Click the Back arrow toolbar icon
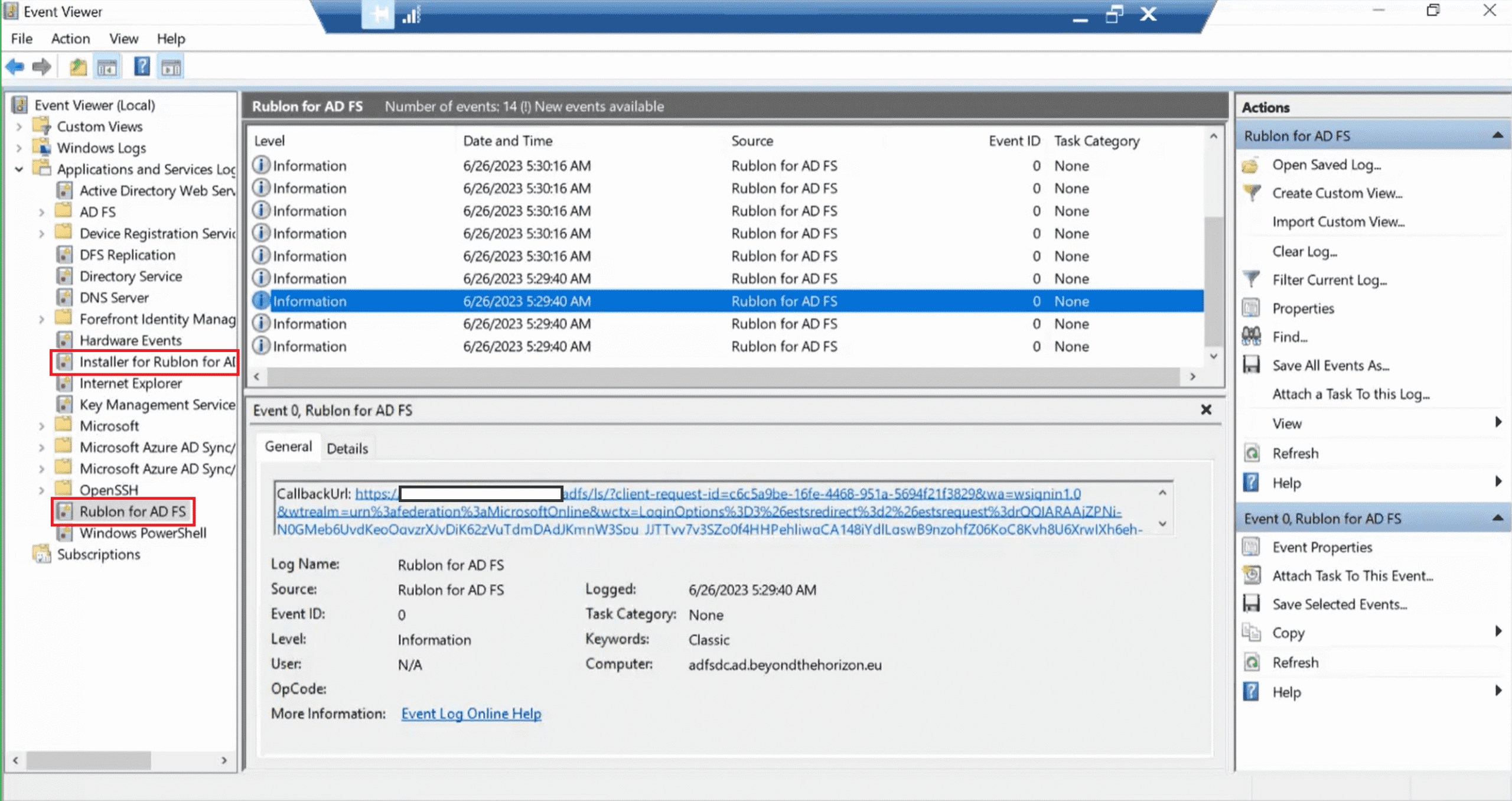Screen dimensions: 1512x801 [15, 67]
